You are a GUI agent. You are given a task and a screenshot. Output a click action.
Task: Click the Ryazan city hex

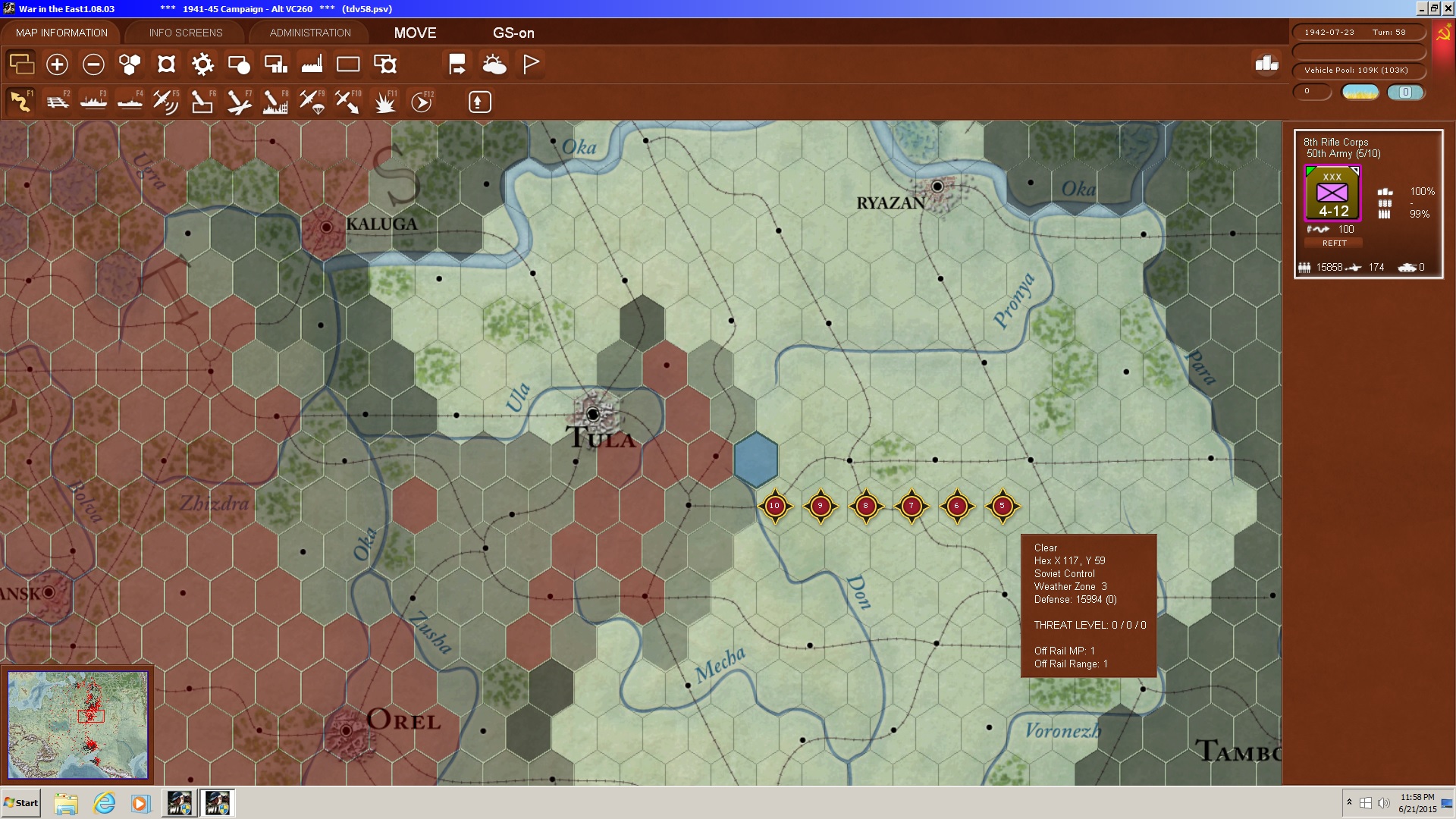[938, 187]
